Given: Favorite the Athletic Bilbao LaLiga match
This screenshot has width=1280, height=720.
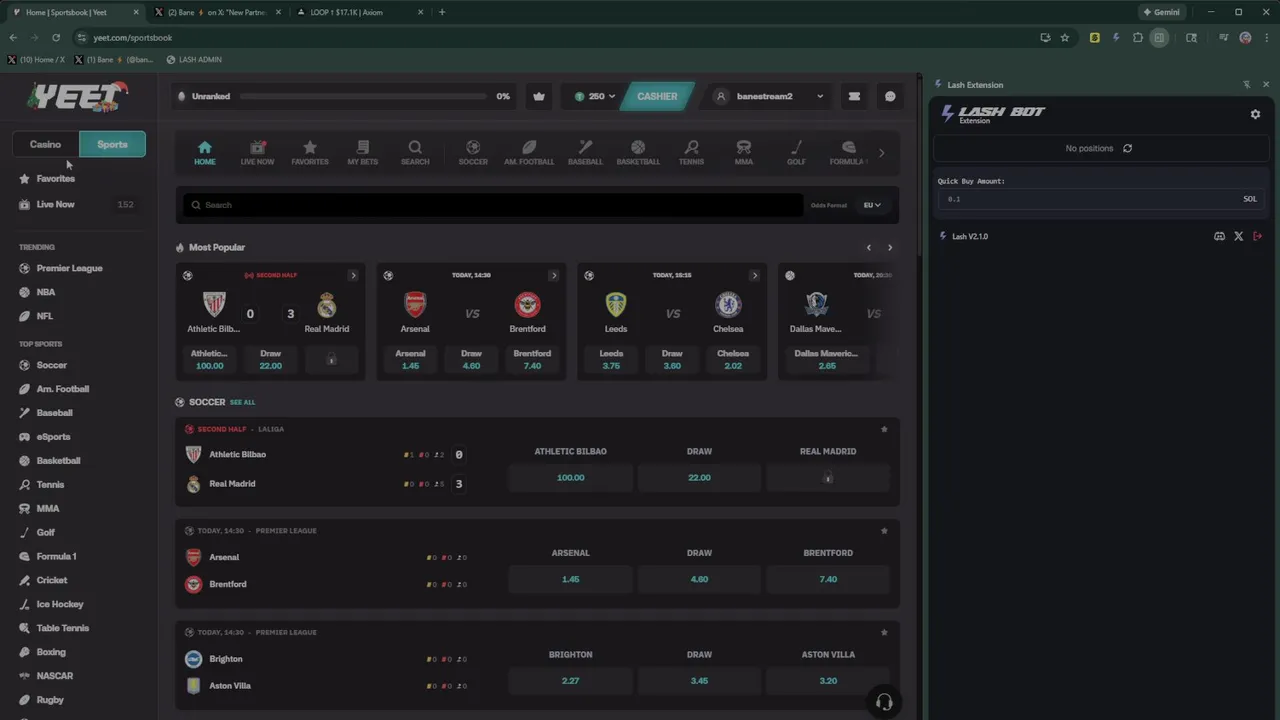Looking at the screenshot, I should click(884, 429).
